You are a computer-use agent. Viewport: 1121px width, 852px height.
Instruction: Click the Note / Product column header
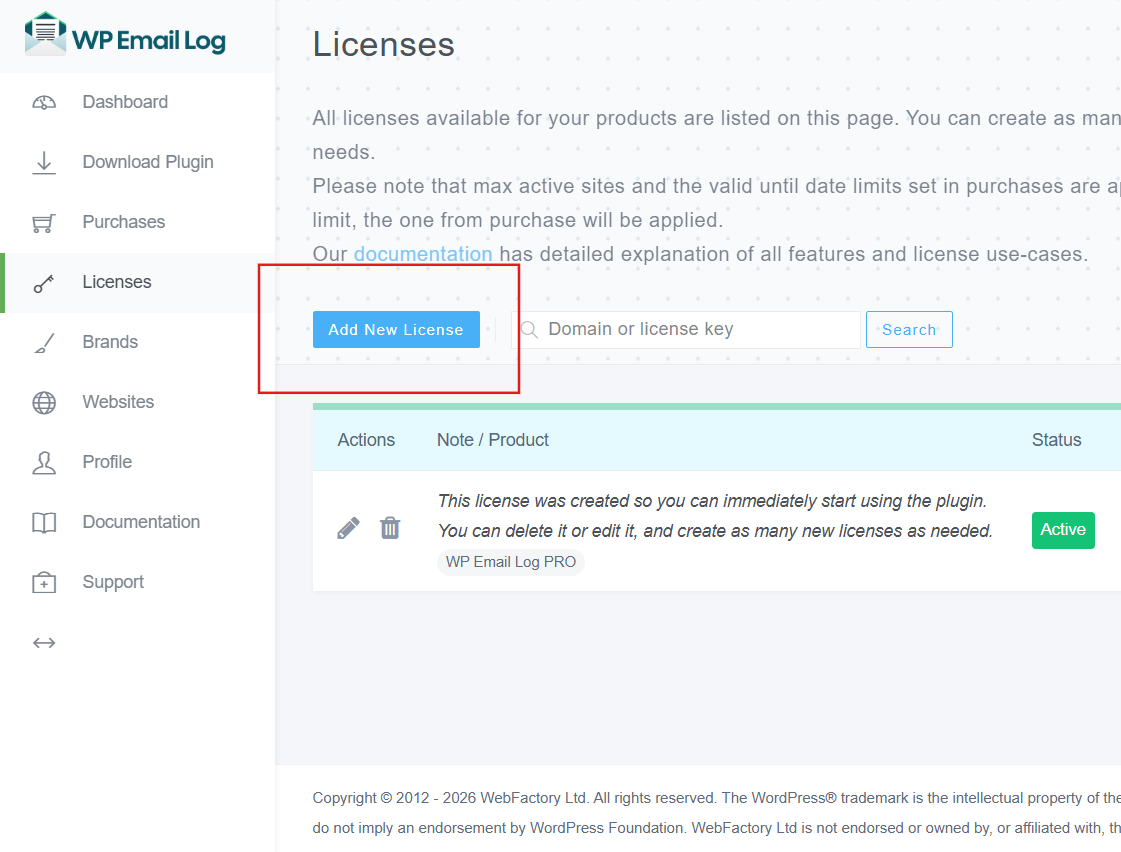pos(493,440)
